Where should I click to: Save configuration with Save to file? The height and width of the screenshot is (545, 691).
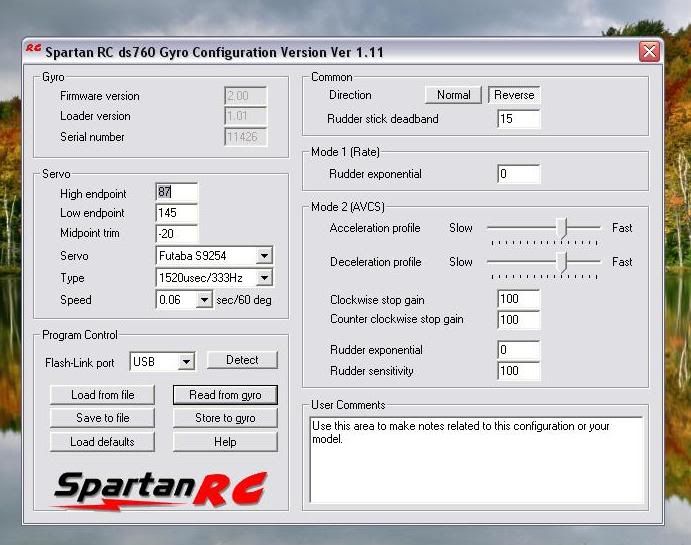coord(102,418)
